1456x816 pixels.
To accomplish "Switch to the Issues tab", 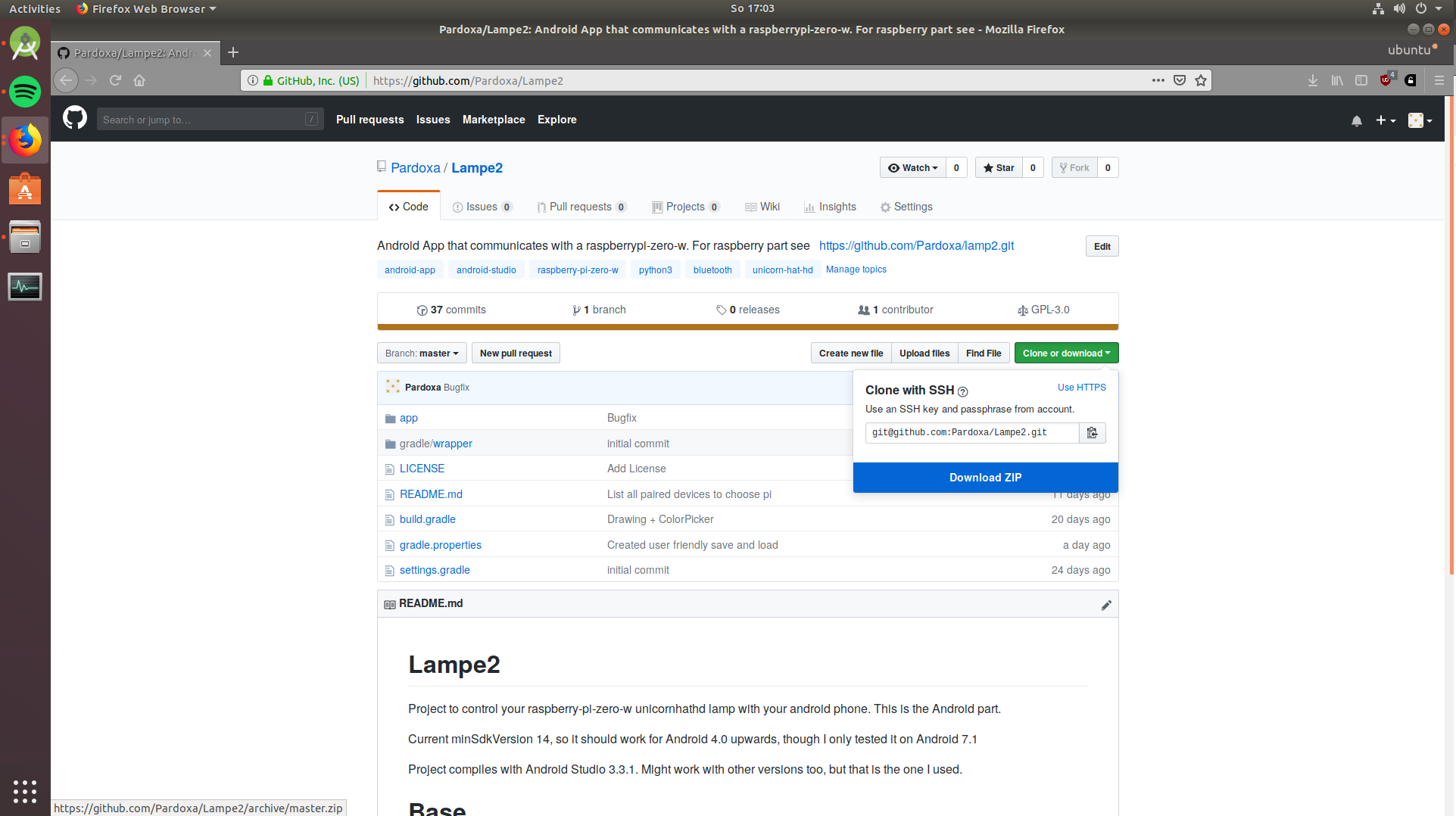I will (x=482, y=207).
